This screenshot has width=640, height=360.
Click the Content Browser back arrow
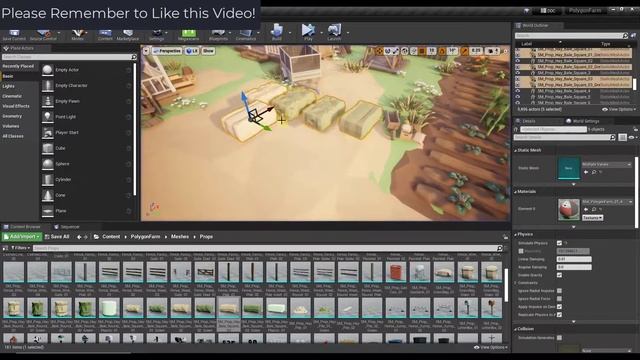[79, 237]
